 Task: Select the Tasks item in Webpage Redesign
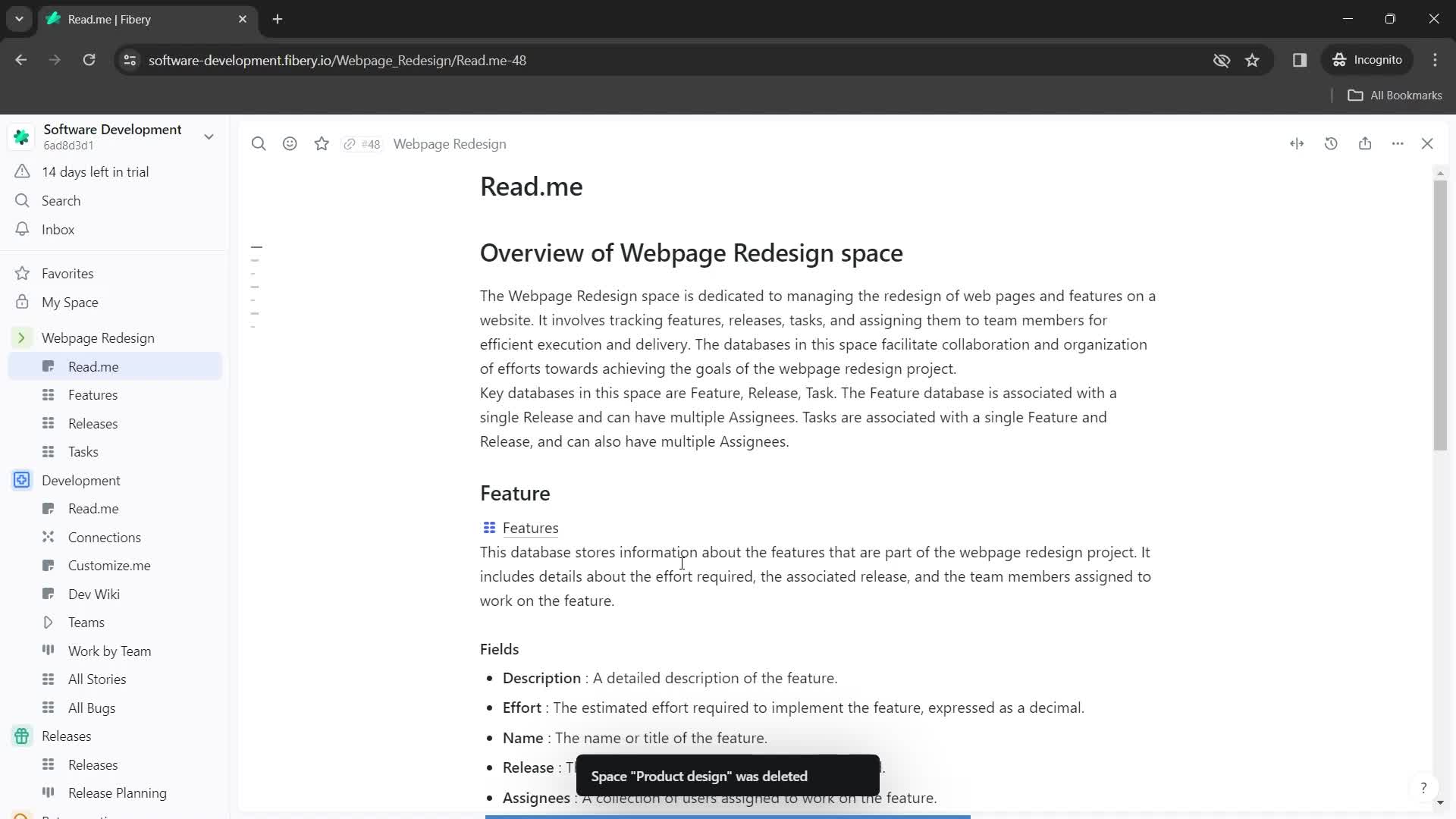[x=83, y=451]
